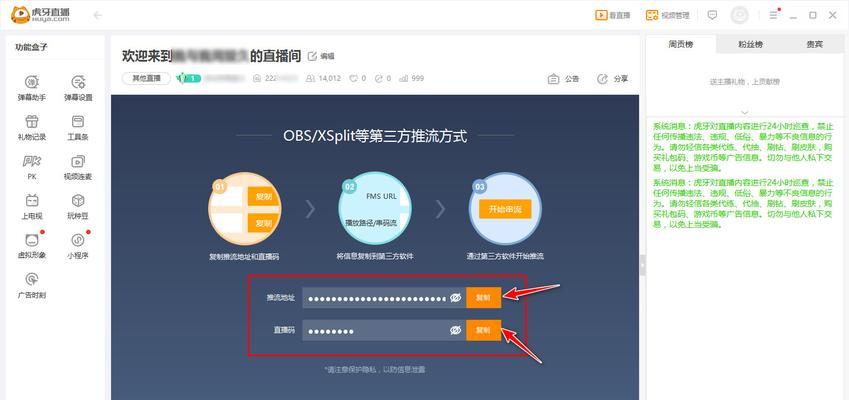The height and width of the screenshot is (400, 849).
Task: Show the hidden 直播码 value
Action: (455, 330)
